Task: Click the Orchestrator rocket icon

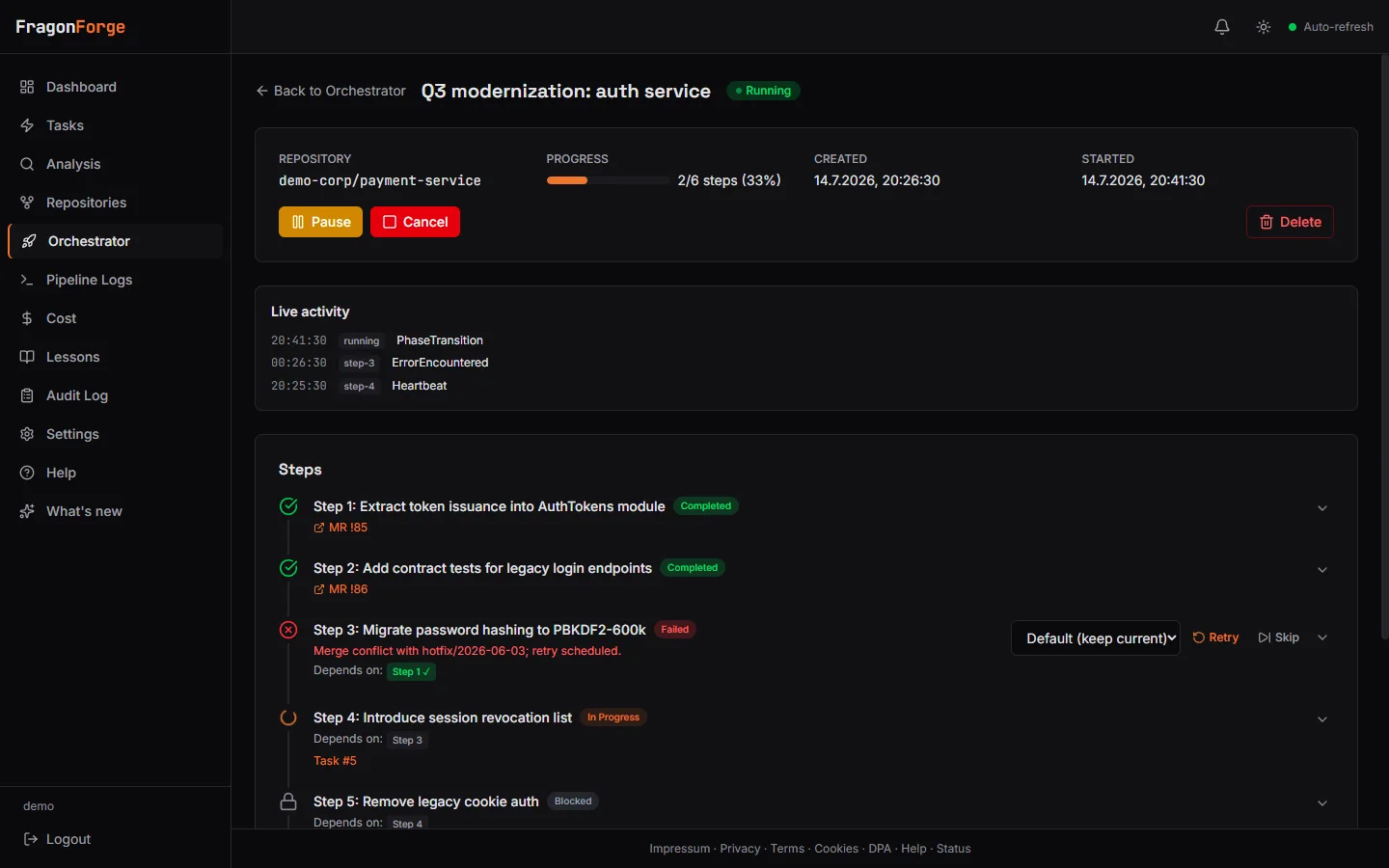Action: pyautogui.click(x=29, y=241)
